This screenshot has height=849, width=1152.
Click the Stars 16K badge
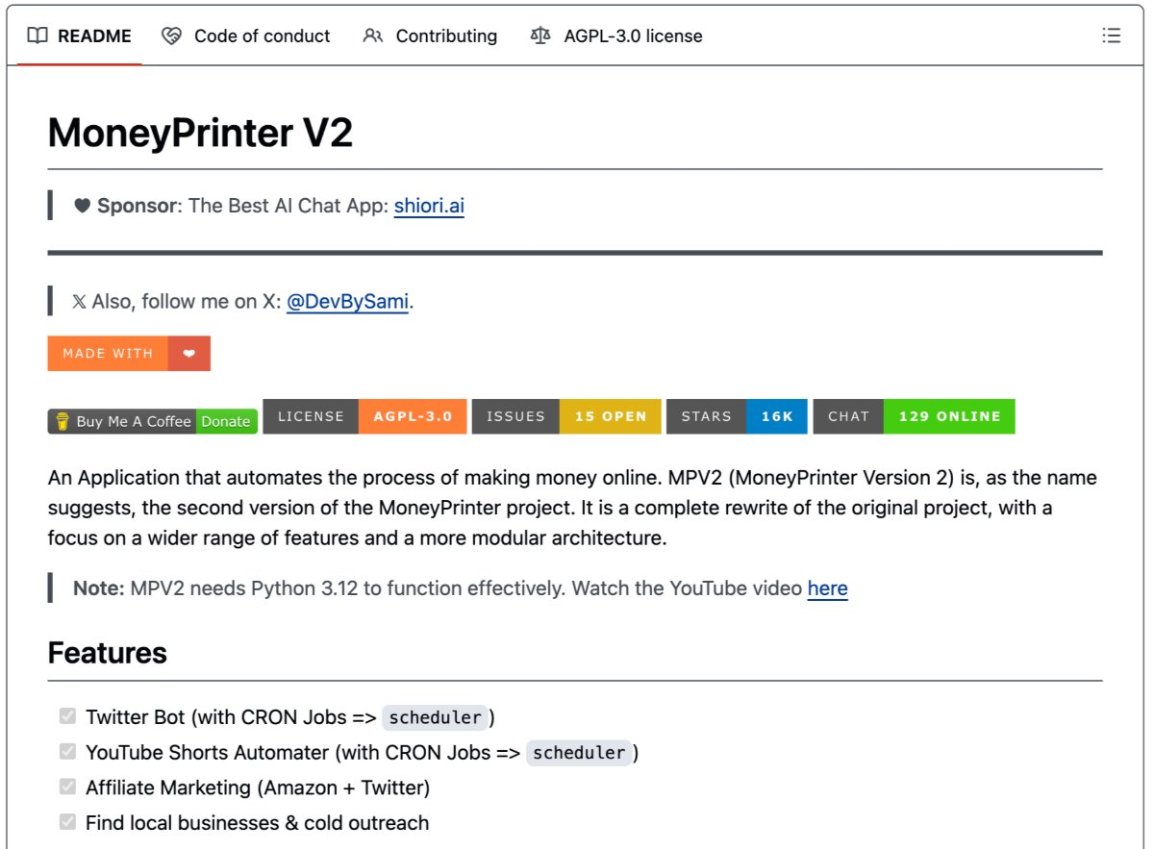coord(737,416)
